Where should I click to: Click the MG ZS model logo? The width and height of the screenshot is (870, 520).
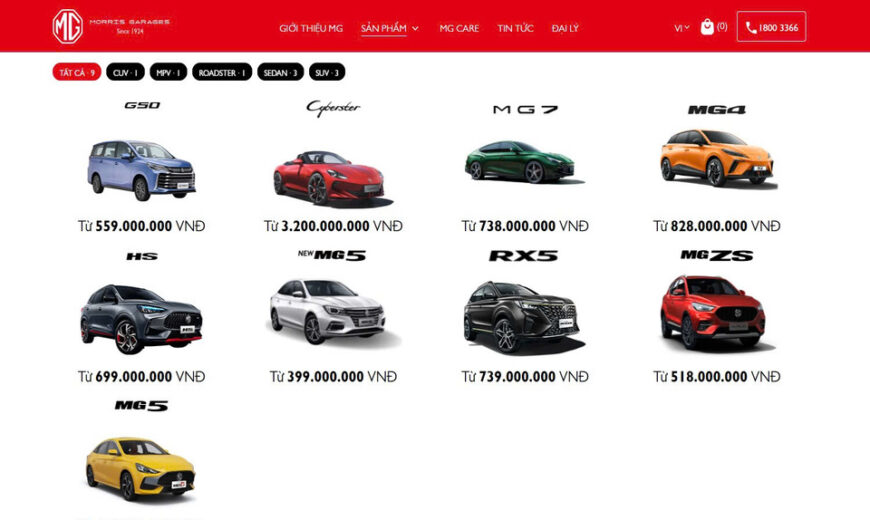click(x=716, y=256)
